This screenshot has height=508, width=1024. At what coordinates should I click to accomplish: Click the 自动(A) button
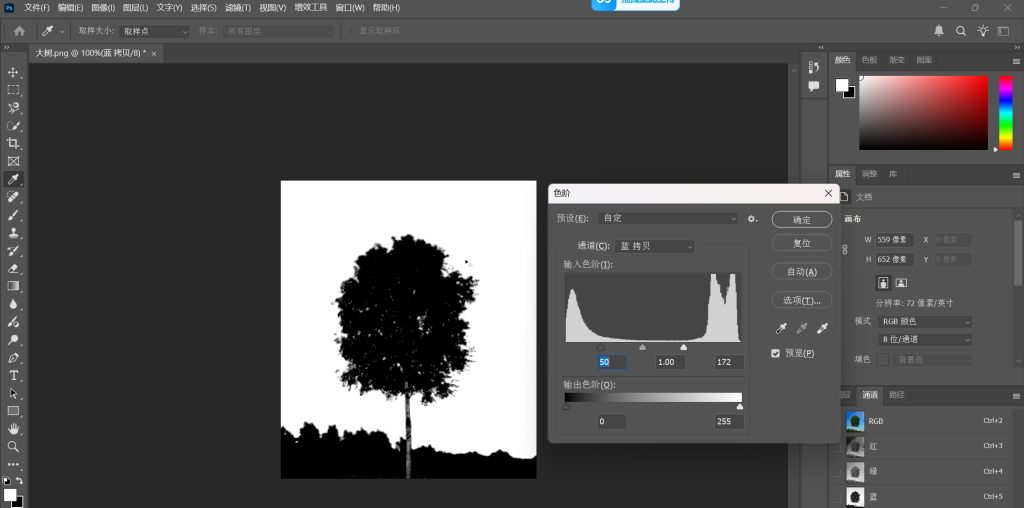coord(801,271)
